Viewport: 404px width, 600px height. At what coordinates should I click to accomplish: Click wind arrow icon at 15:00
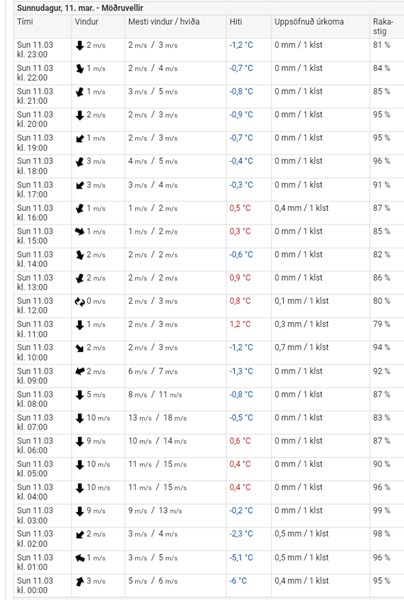click(x=80, y=232)
